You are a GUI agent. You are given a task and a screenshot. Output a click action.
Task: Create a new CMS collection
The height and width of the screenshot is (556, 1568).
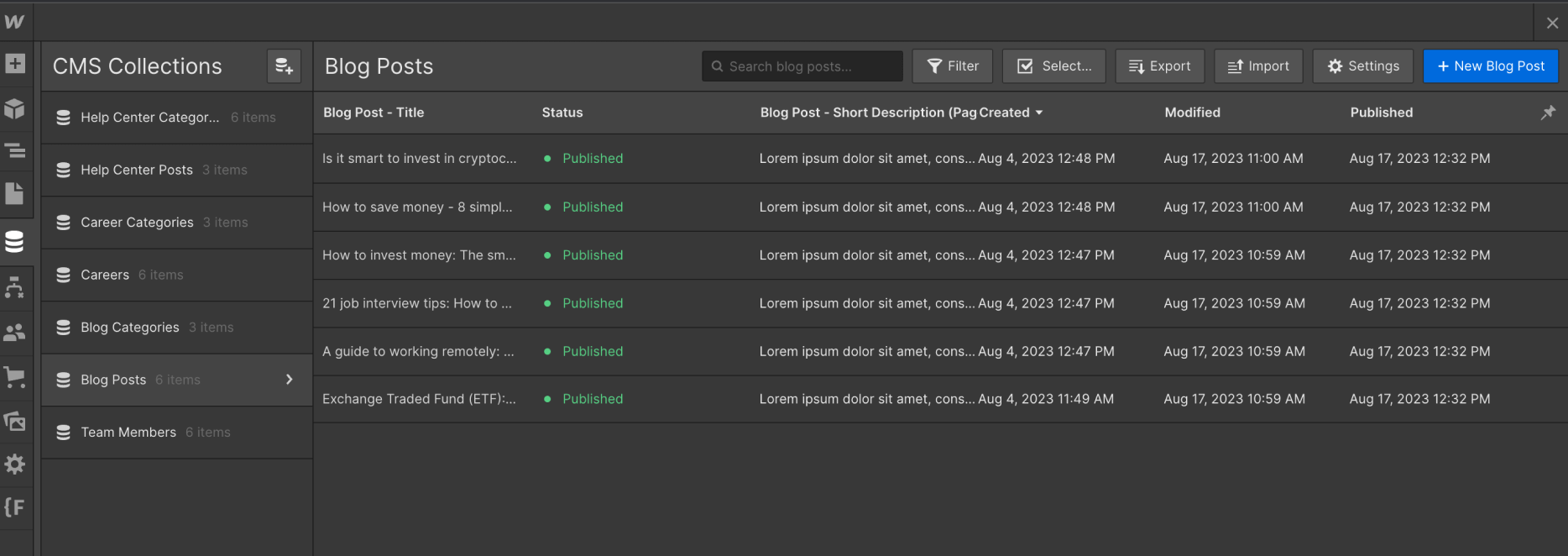pos(284,66)
